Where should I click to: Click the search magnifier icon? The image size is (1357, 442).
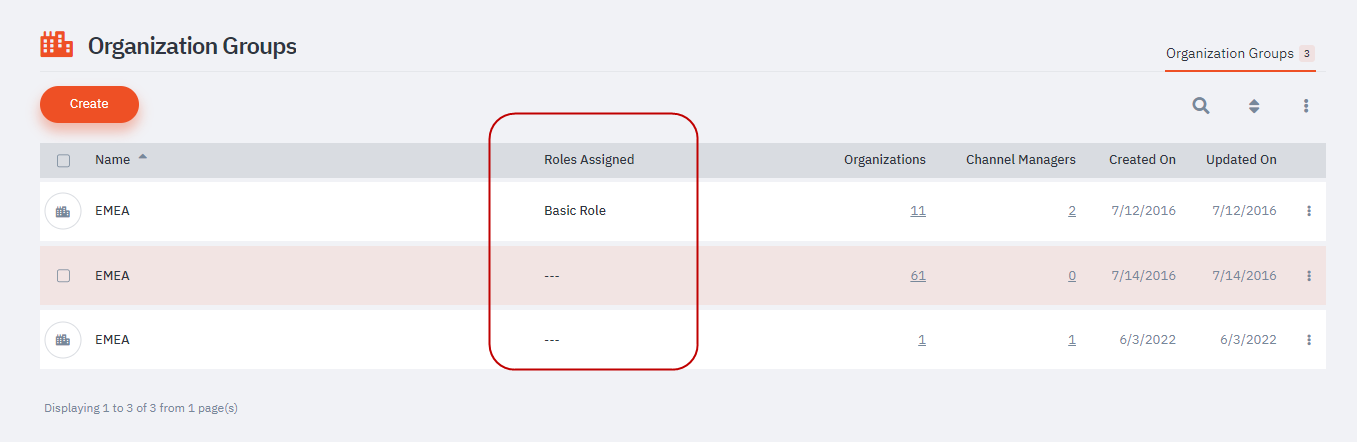coord(1201,105)
